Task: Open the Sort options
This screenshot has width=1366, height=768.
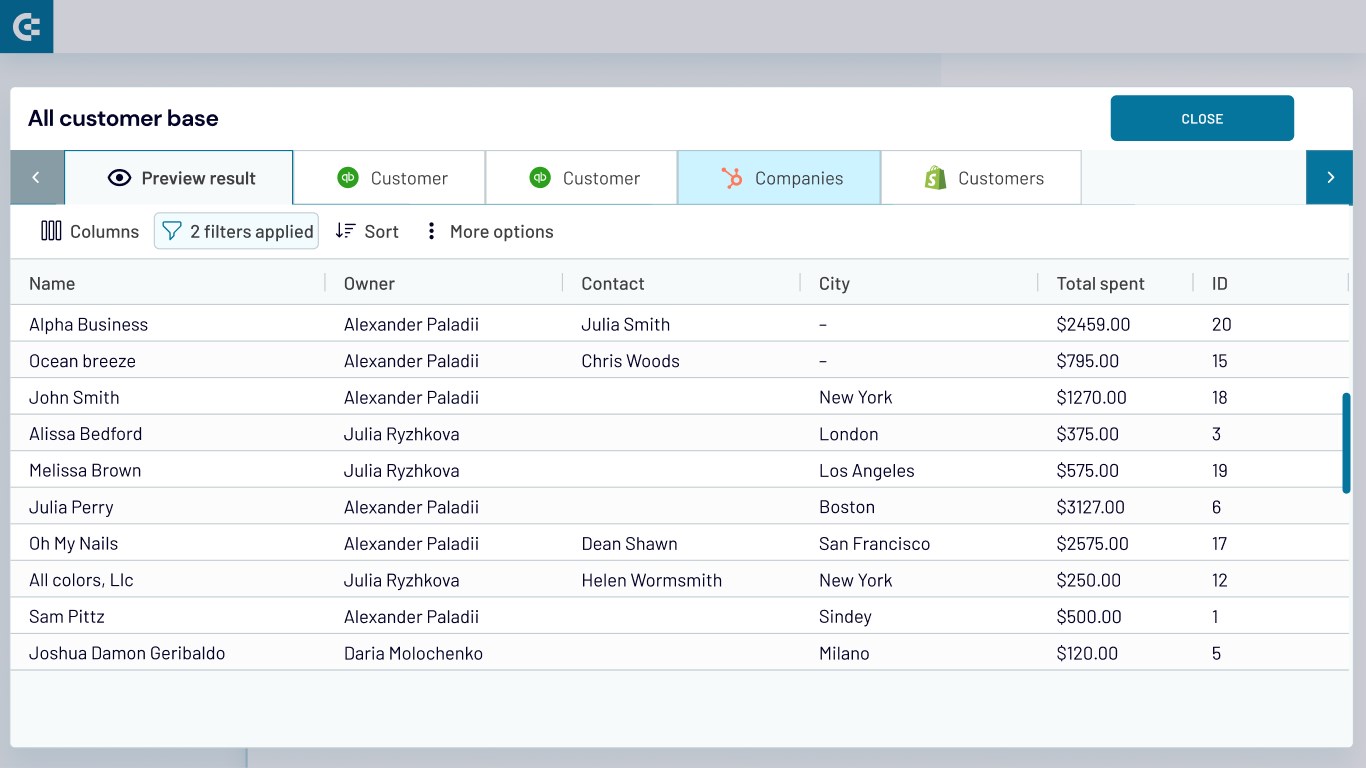Action: [367, 231]
